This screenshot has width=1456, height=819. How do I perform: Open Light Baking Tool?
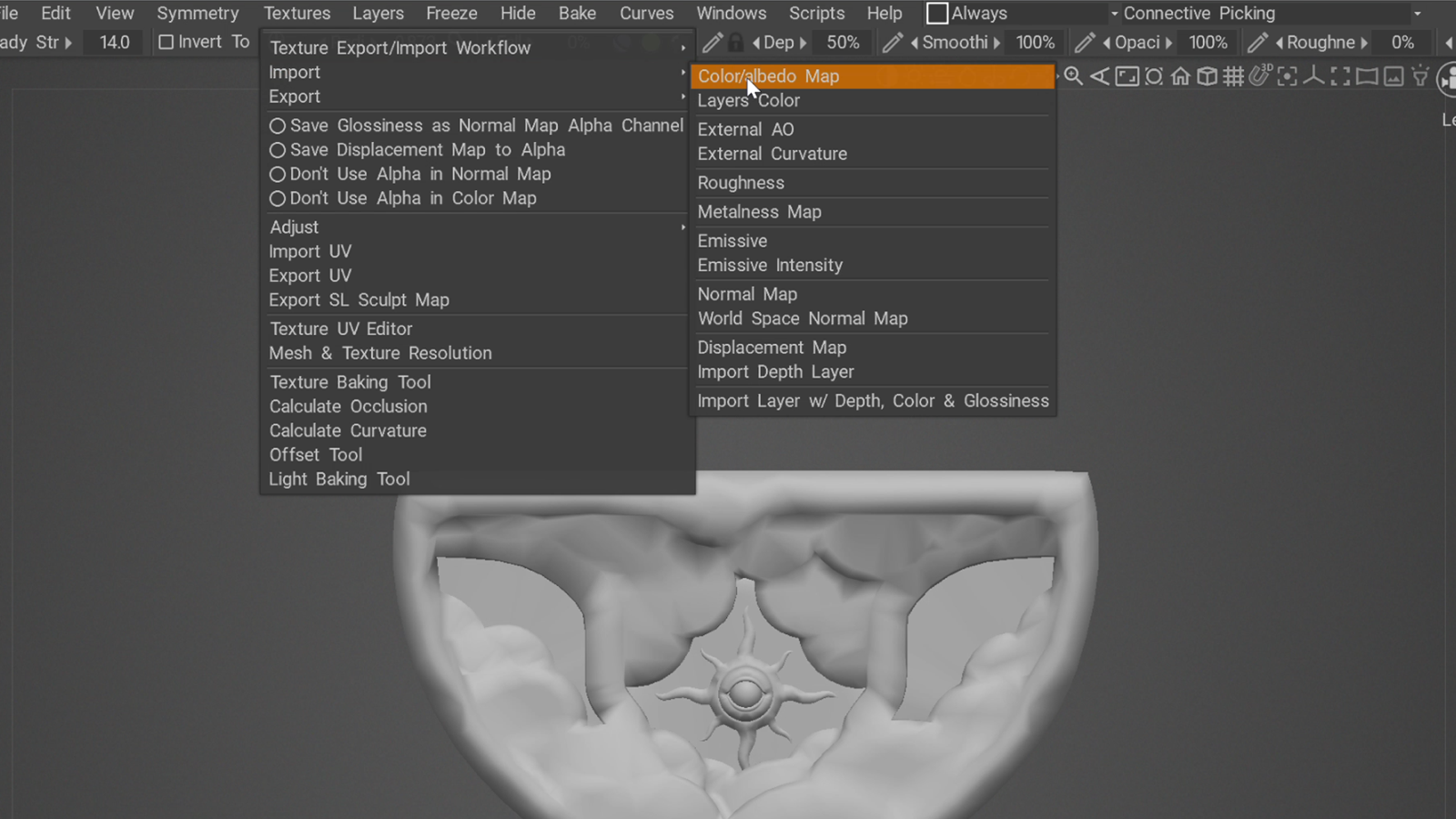tap(339, 480)
